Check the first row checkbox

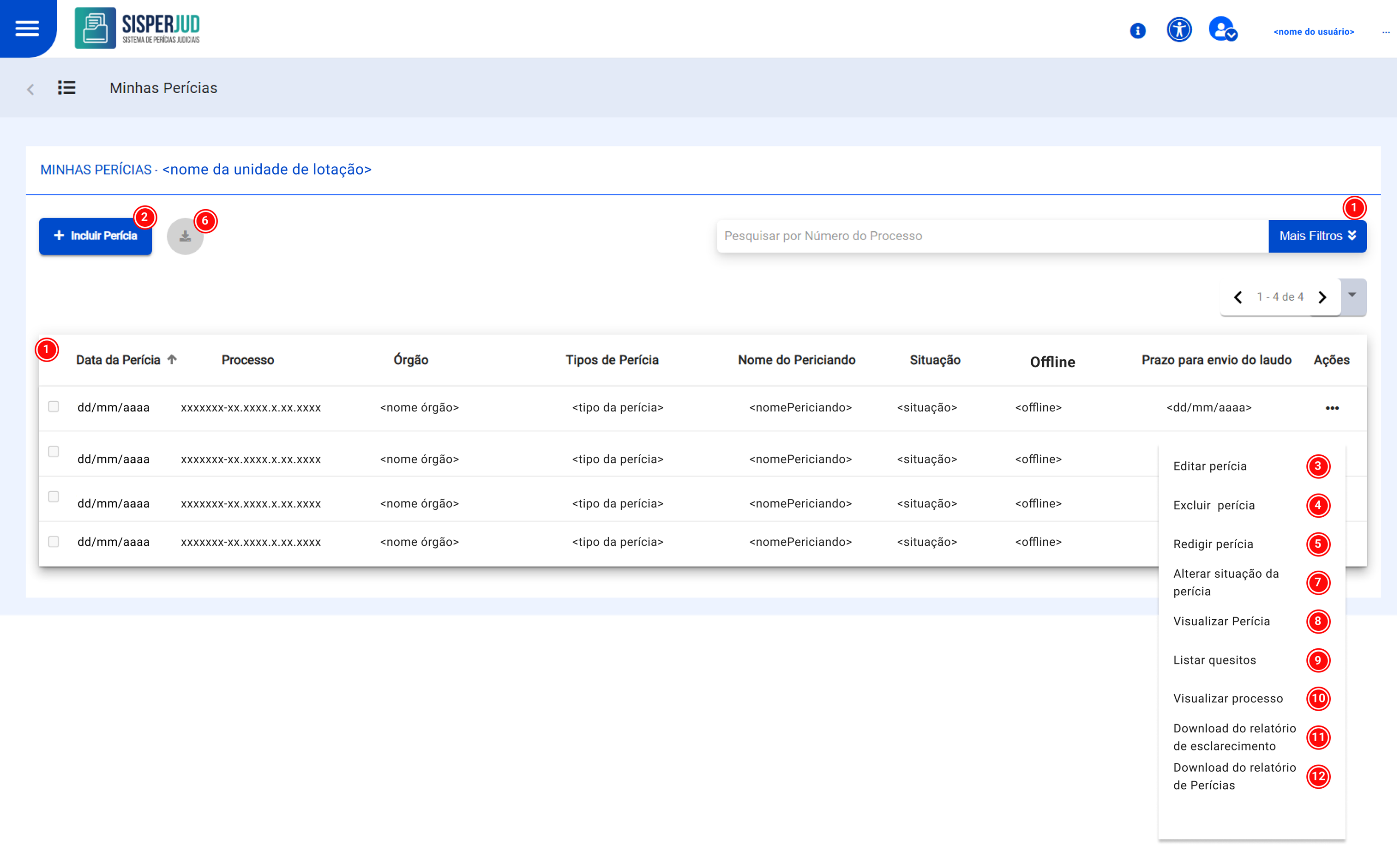54,407
